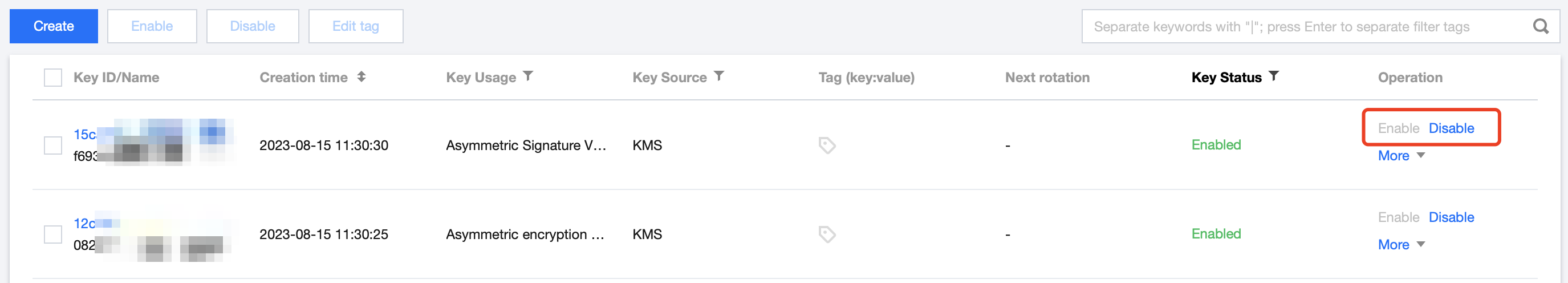The image size is (1568, 283).
Task: Open key ID link starting with 15c
Action: click(x=84, y=135)
